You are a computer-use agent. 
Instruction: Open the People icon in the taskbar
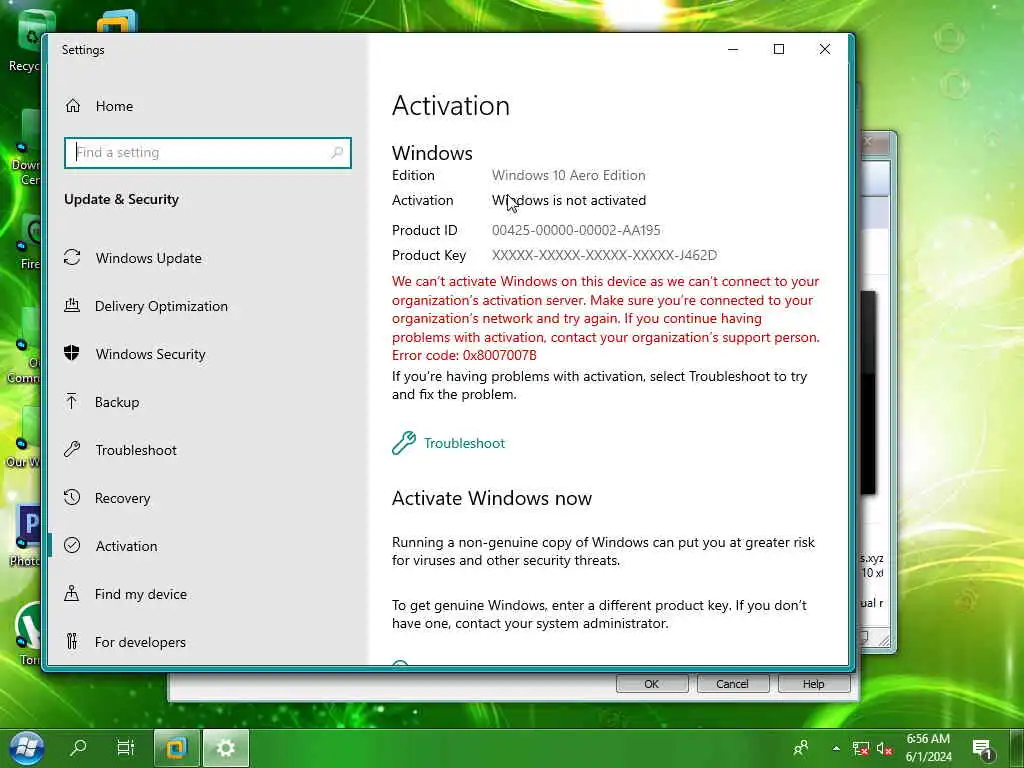click(801, 748)
